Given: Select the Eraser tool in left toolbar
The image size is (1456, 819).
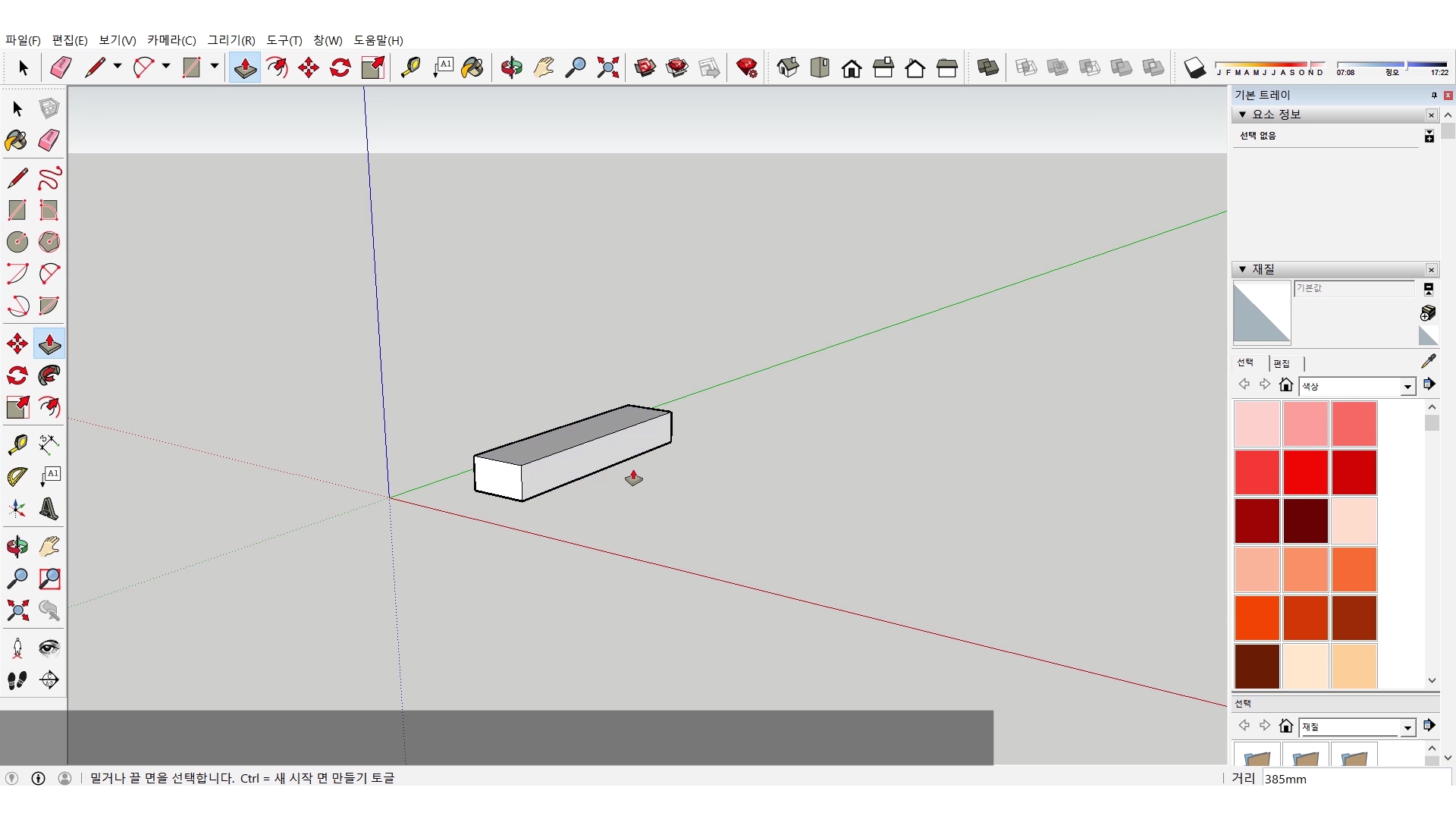Looking at the screenshot, I should (x=49, y=140).
